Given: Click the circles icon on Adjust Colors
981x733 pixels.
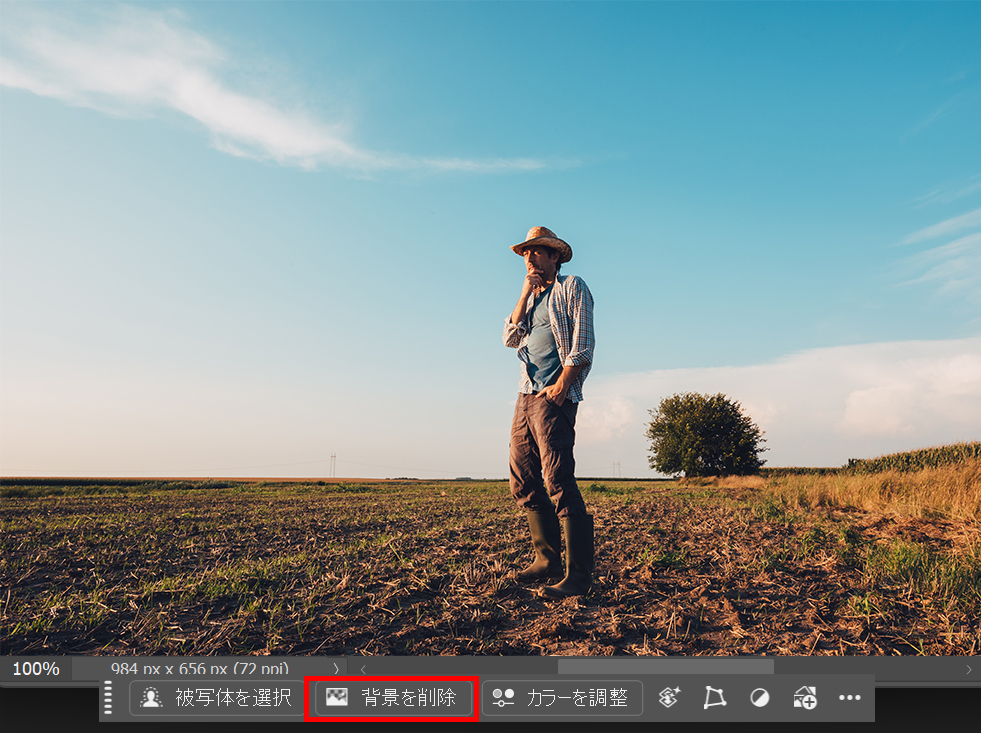Looking at the screenshot, I should pos(503,698).
